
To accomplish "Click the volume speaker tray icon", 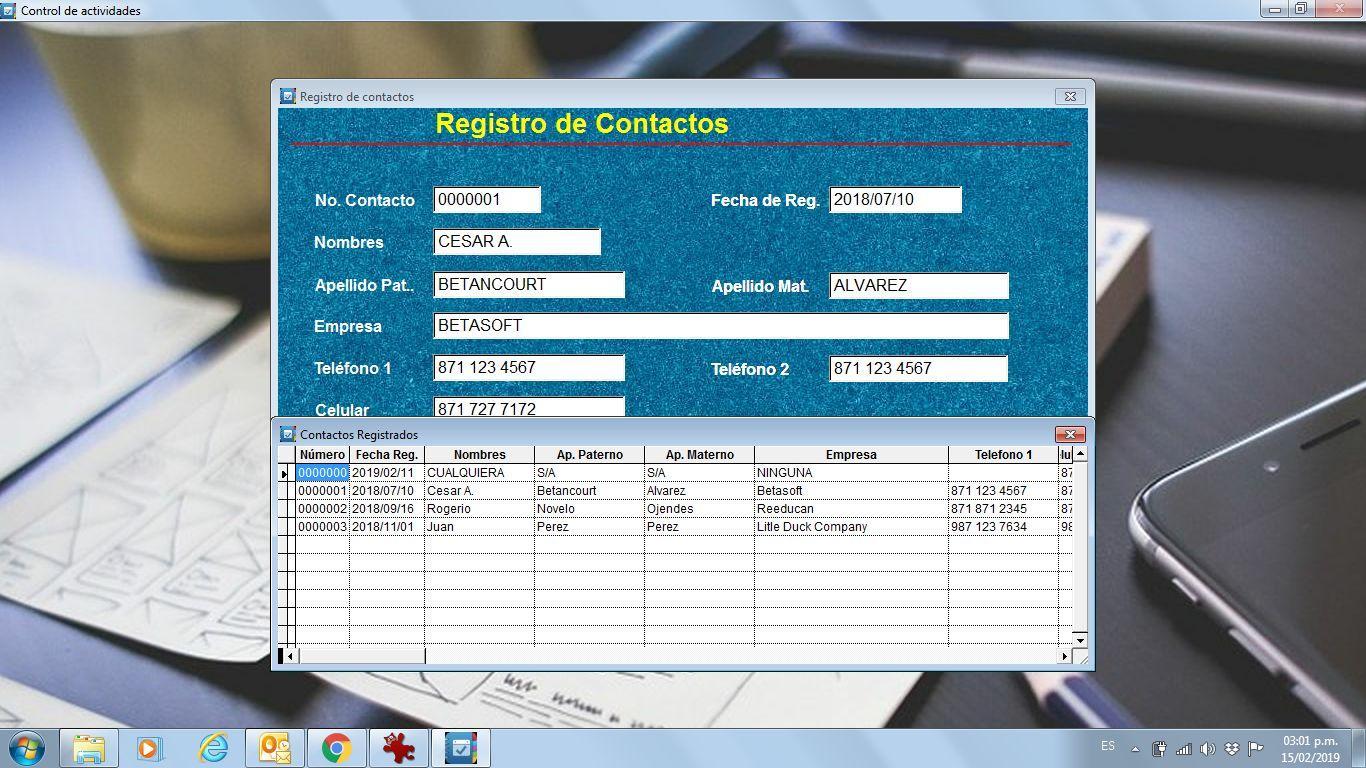I will (x=1208, y=748).
